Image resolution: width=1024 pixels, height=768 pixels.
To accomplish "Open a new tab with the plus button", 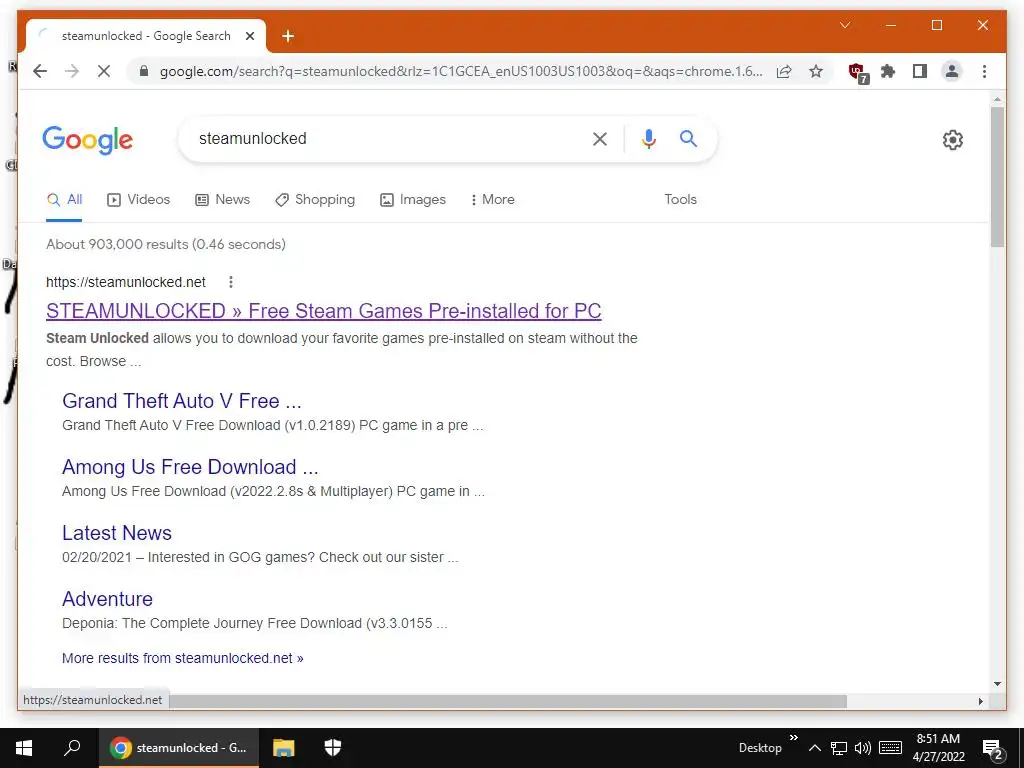I will coord(288,36).
